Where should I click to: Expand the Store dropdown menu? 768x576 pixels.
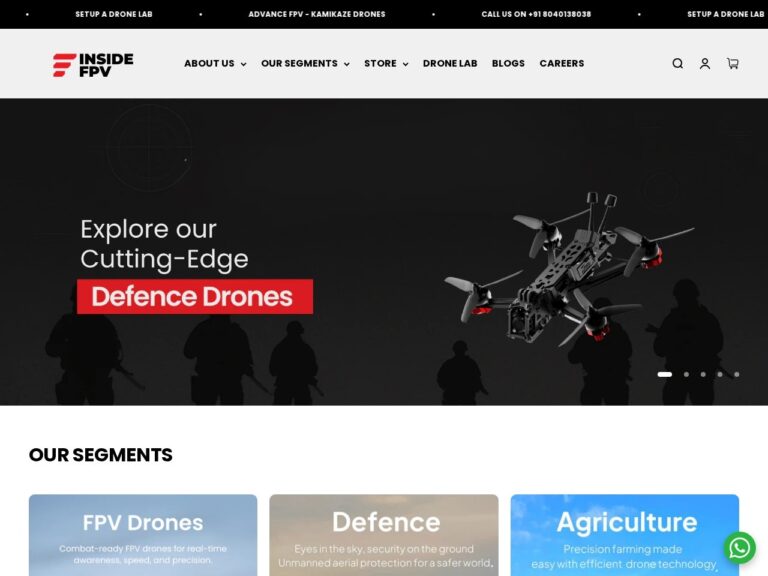(x=386, y=63)
